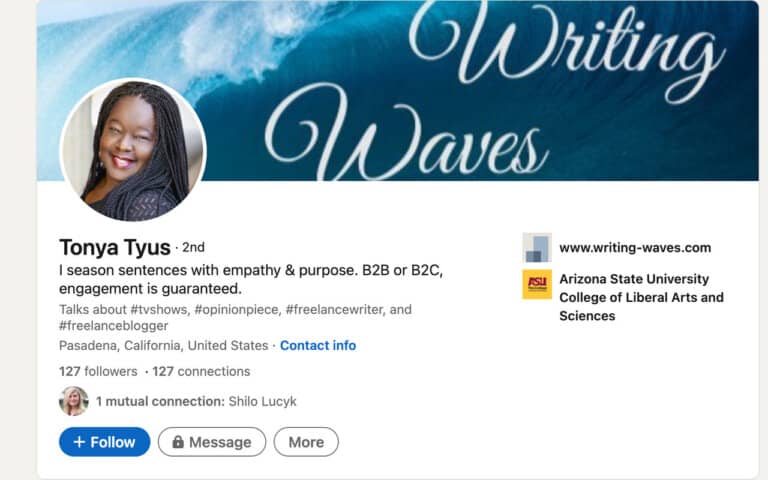Click the 2nd degree connection badge
The width and height of the screenshot is (768, 480).
pos(193,247)
